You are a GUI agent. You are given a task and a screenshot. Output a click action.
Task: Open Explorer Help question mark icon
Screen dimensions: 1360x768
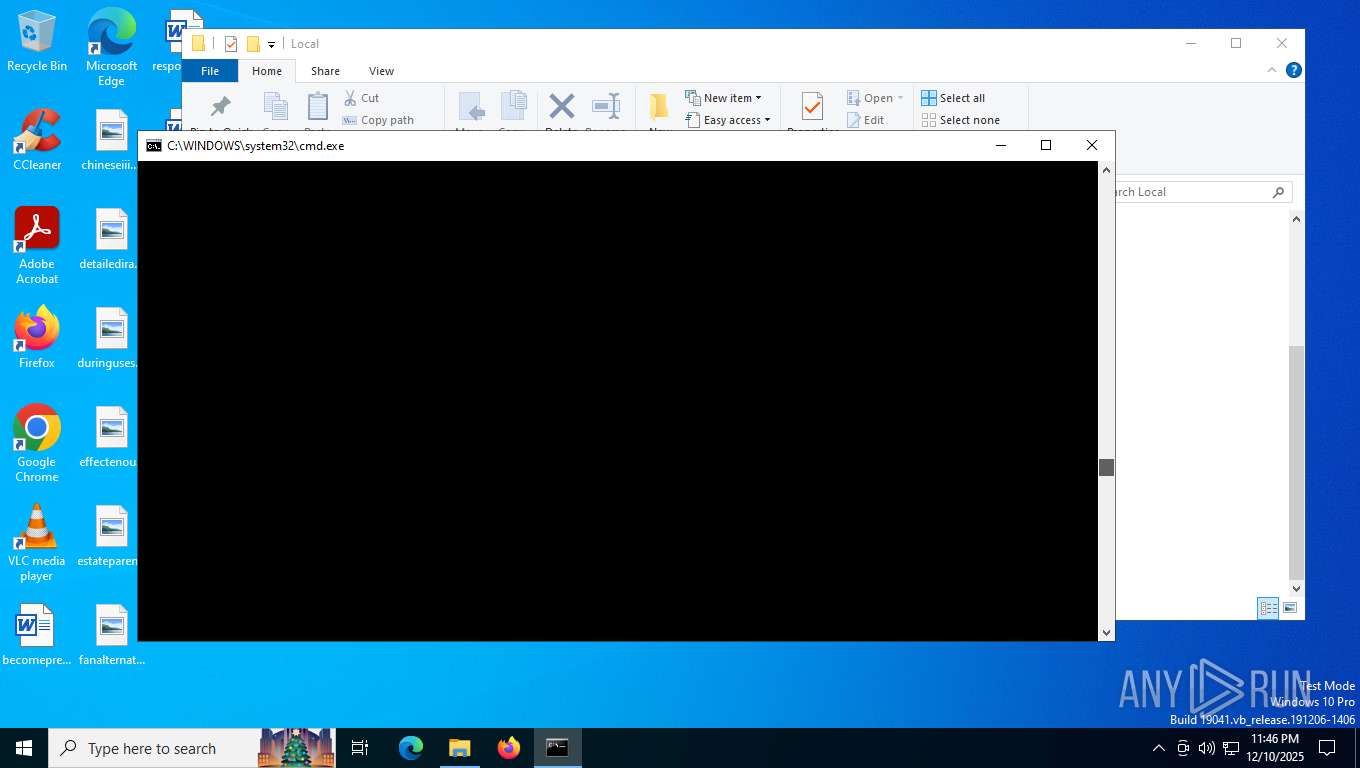[1293, 70]
